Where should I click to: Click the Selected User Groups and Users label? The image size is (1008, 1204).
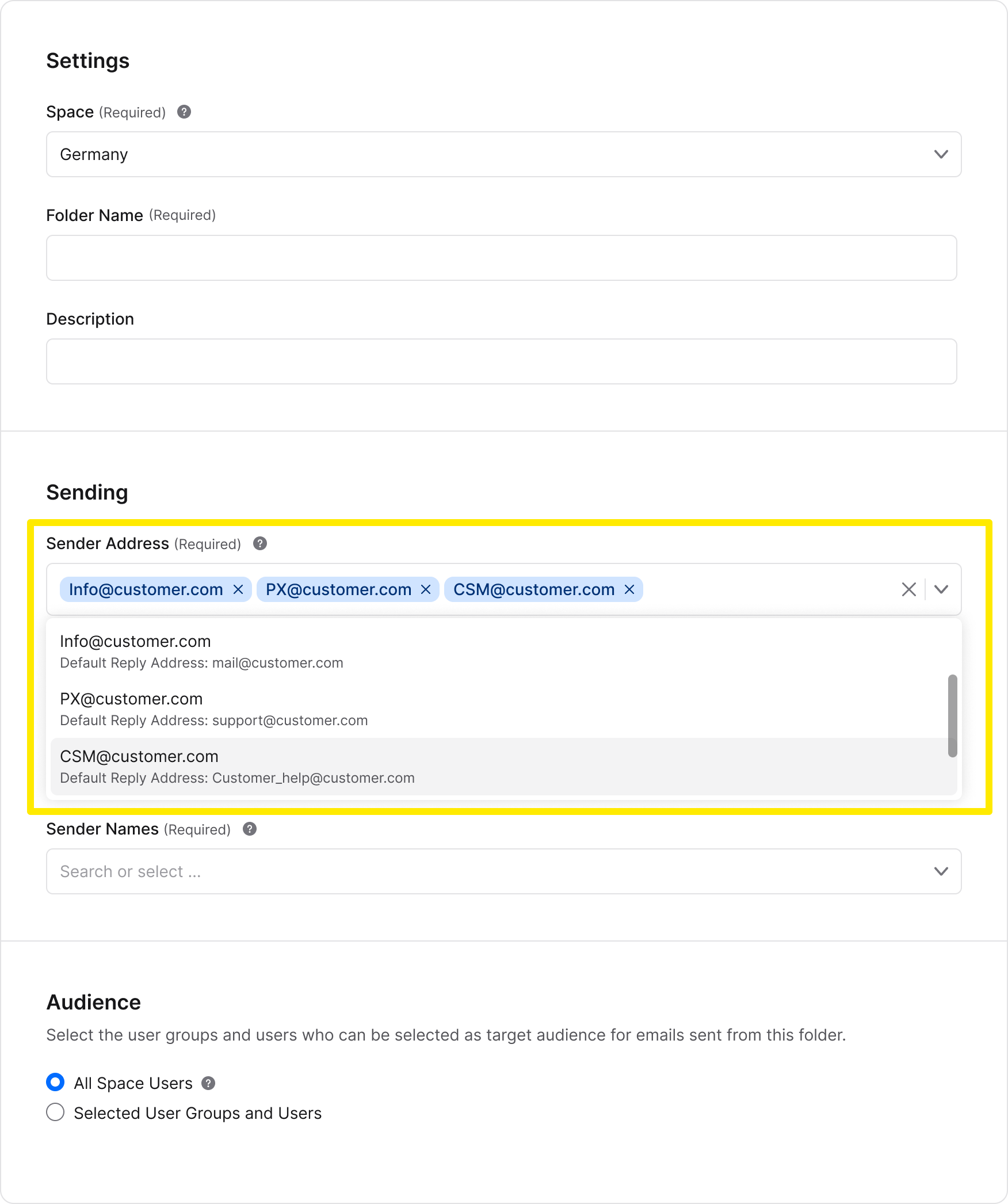197,1113
